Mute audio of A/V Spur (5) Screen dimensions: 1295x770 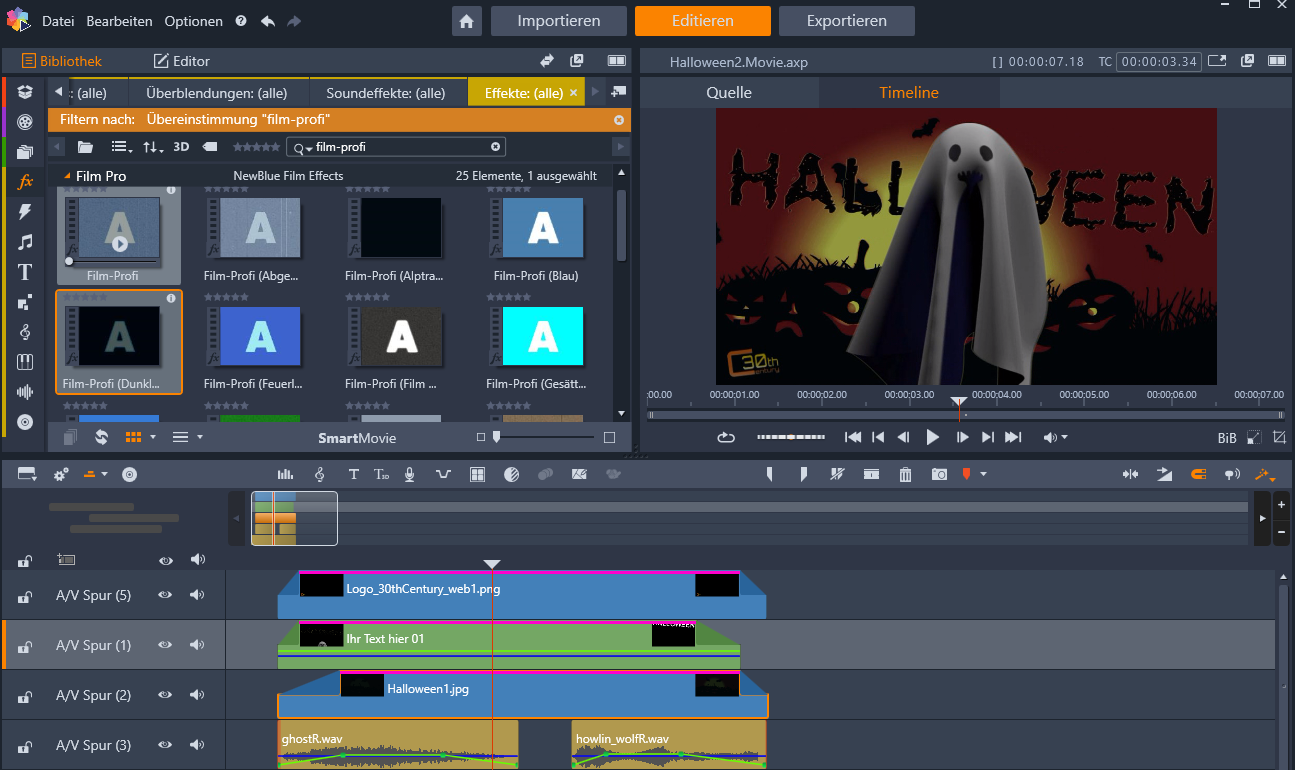(197, 595)
